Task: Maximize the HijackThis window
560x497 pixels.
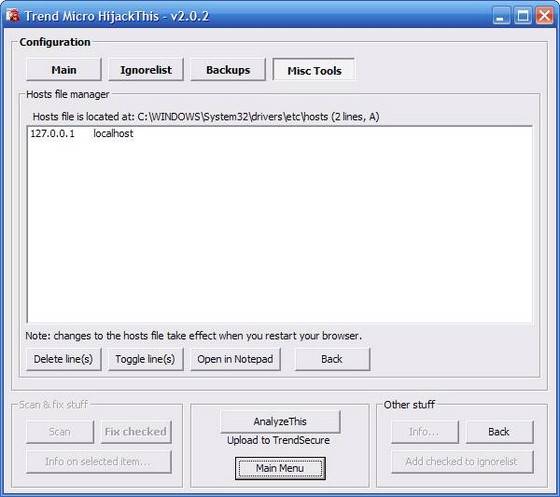Action: (522, 16)
